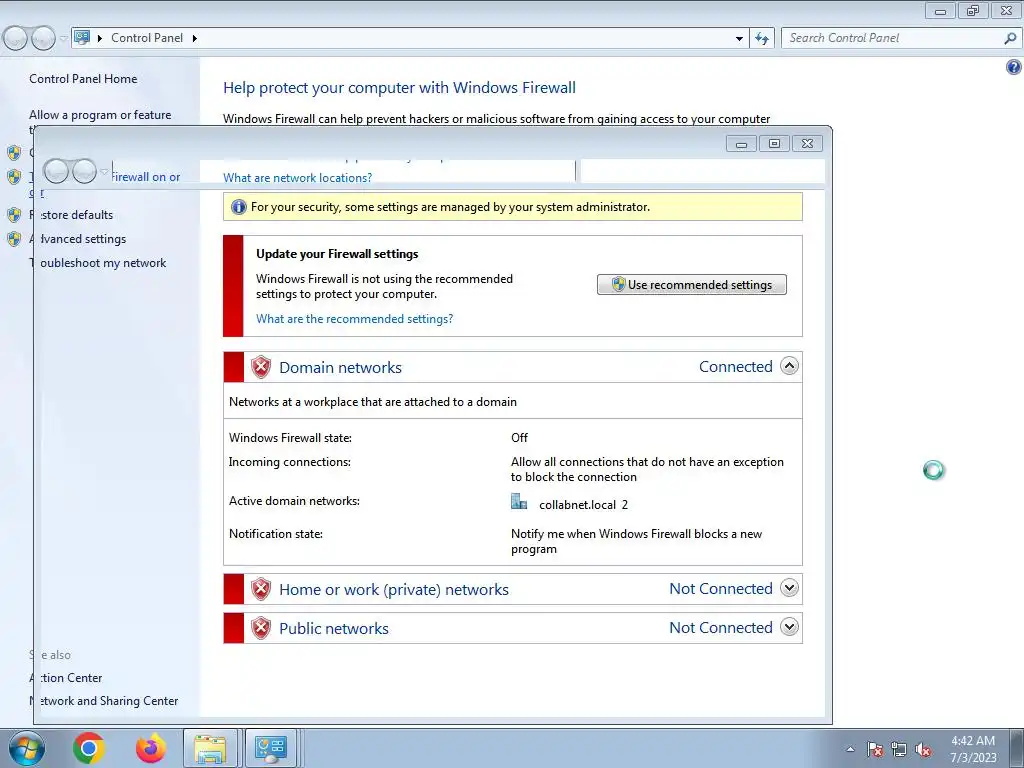Show hidden system tray icons
Screen dimensions: 1024x768
coord(850,749)
